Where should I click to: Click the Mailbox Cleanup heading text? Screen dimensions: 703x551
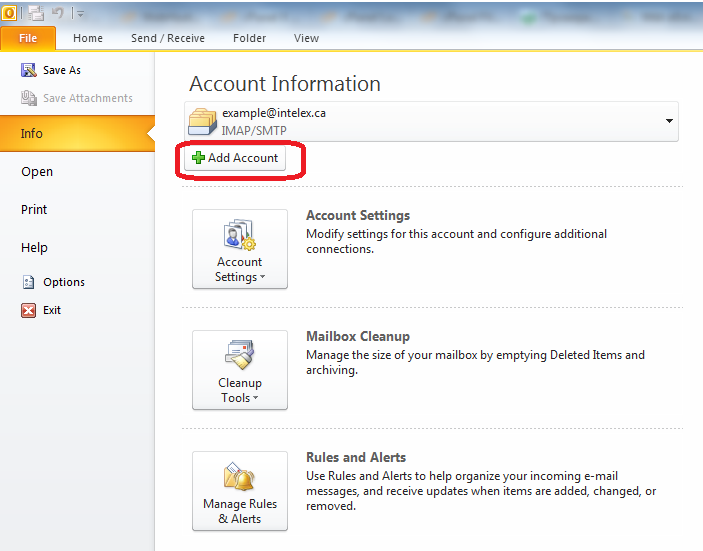(x=358, y=336)
